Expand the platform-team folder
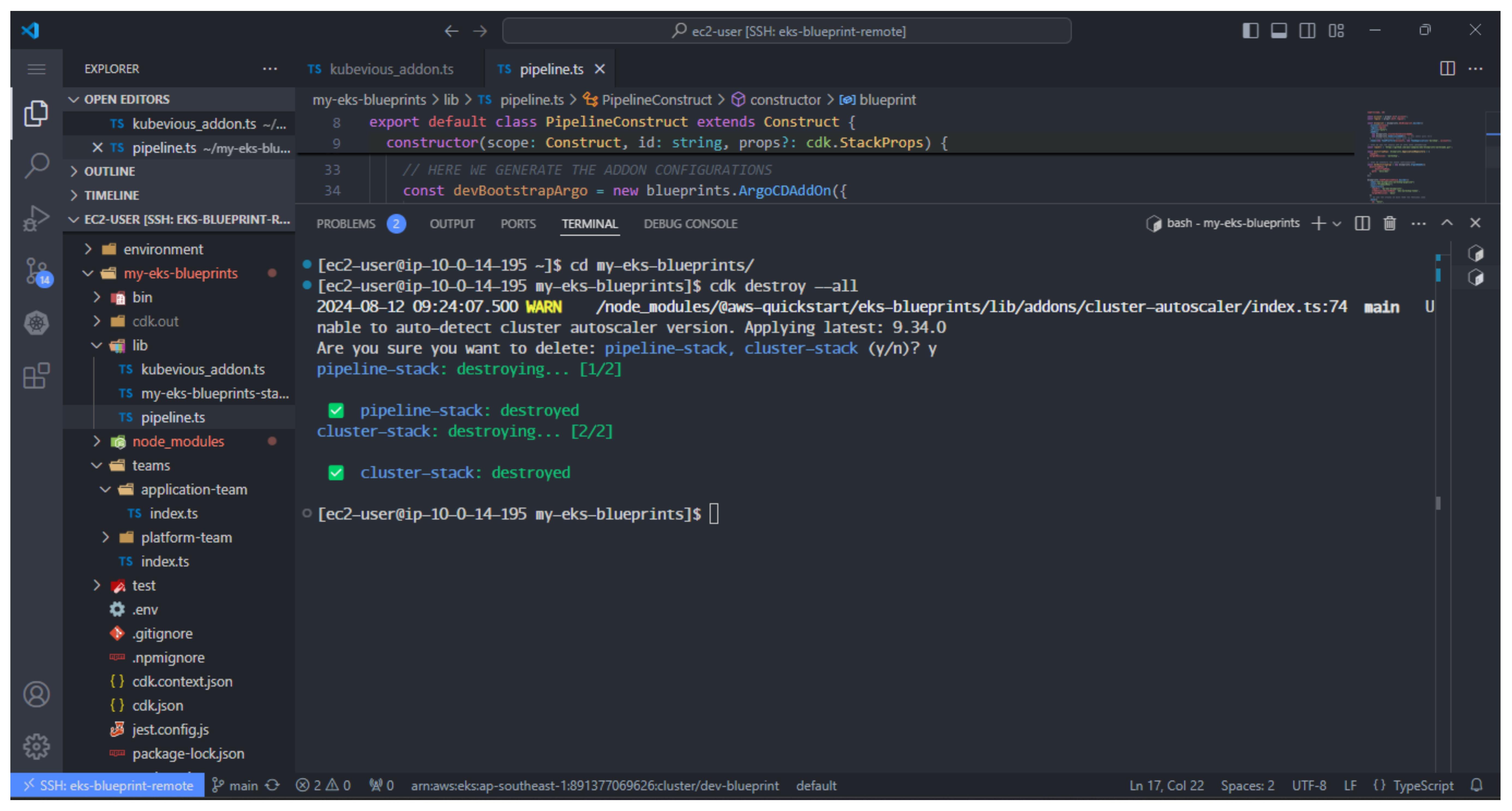Viewport: 1512px width, 811px height. [179, 538]
